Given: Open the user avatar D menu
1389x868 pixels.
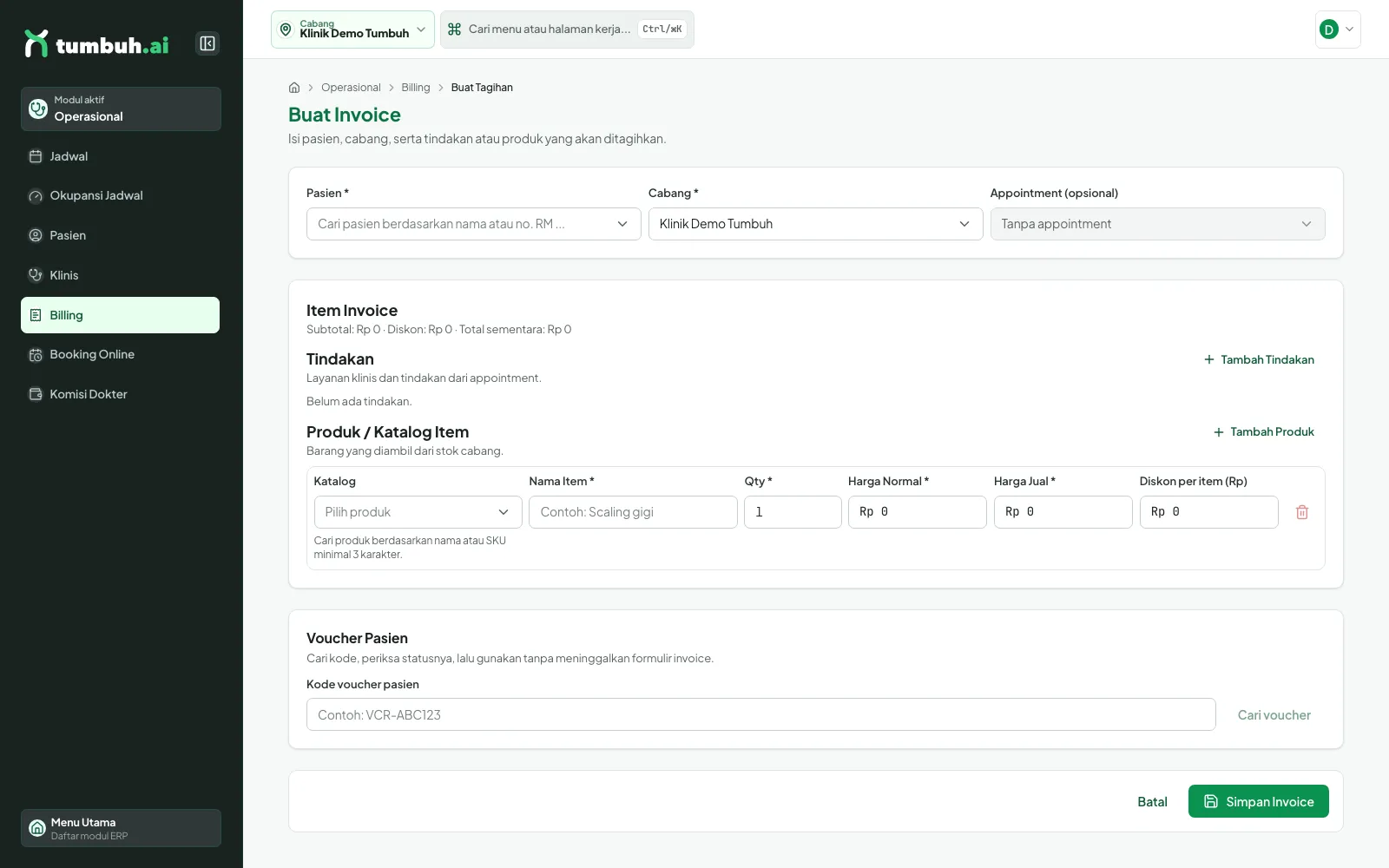Looking at the screenshot, I should click(1338, 30).
